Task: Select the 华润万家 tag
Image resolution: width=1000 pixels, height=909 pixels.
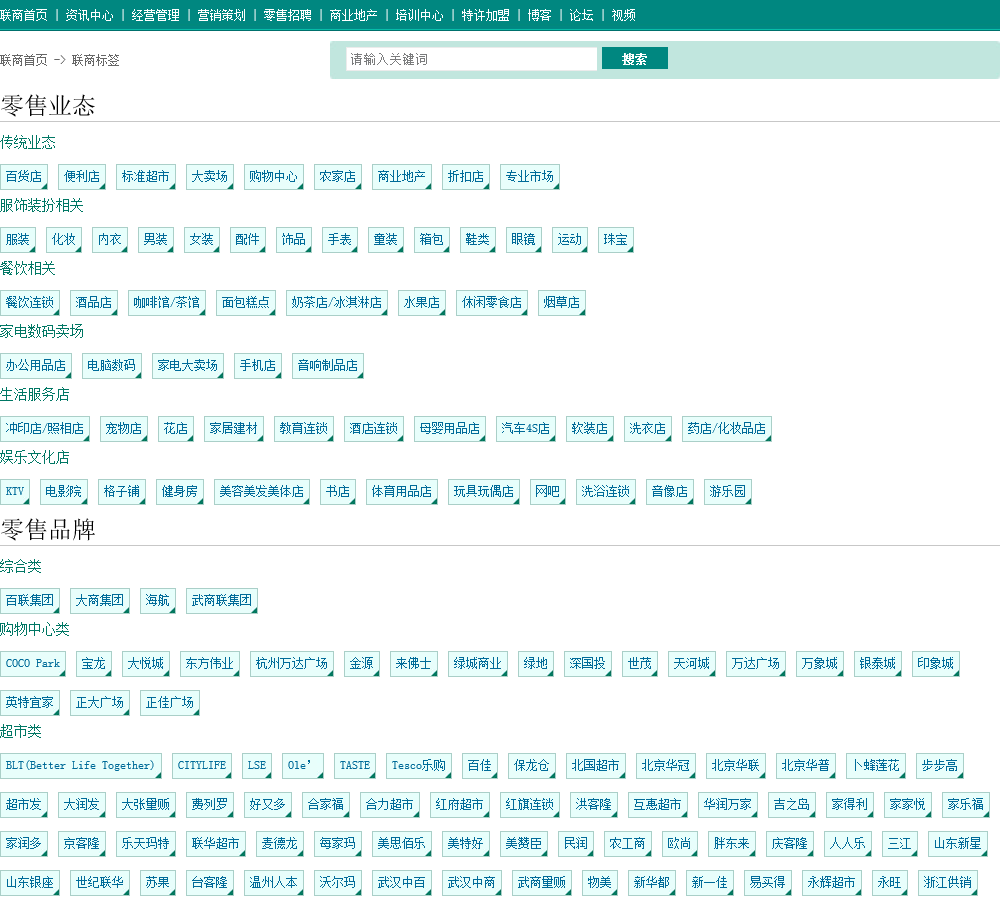Action: (x=727, y=805)
